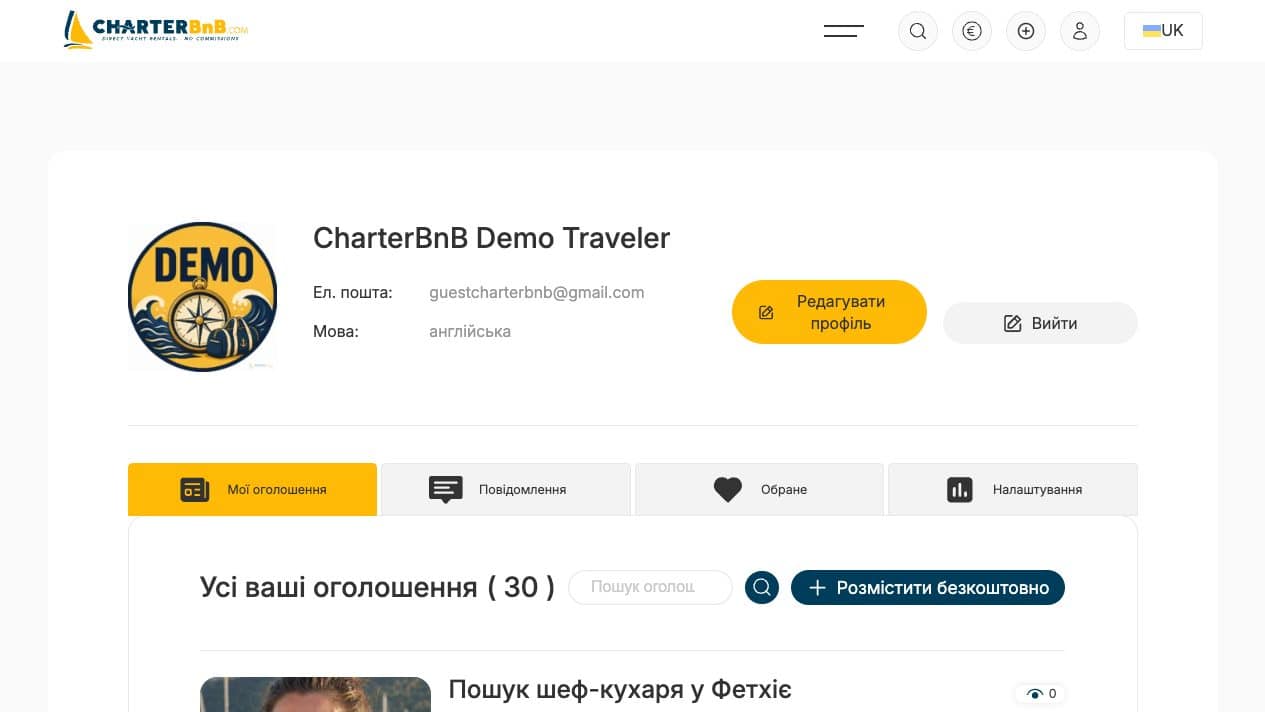1265x712 pixels.
Task: Open the CharterBnB logo home link
Action: [x=155, y=30]
